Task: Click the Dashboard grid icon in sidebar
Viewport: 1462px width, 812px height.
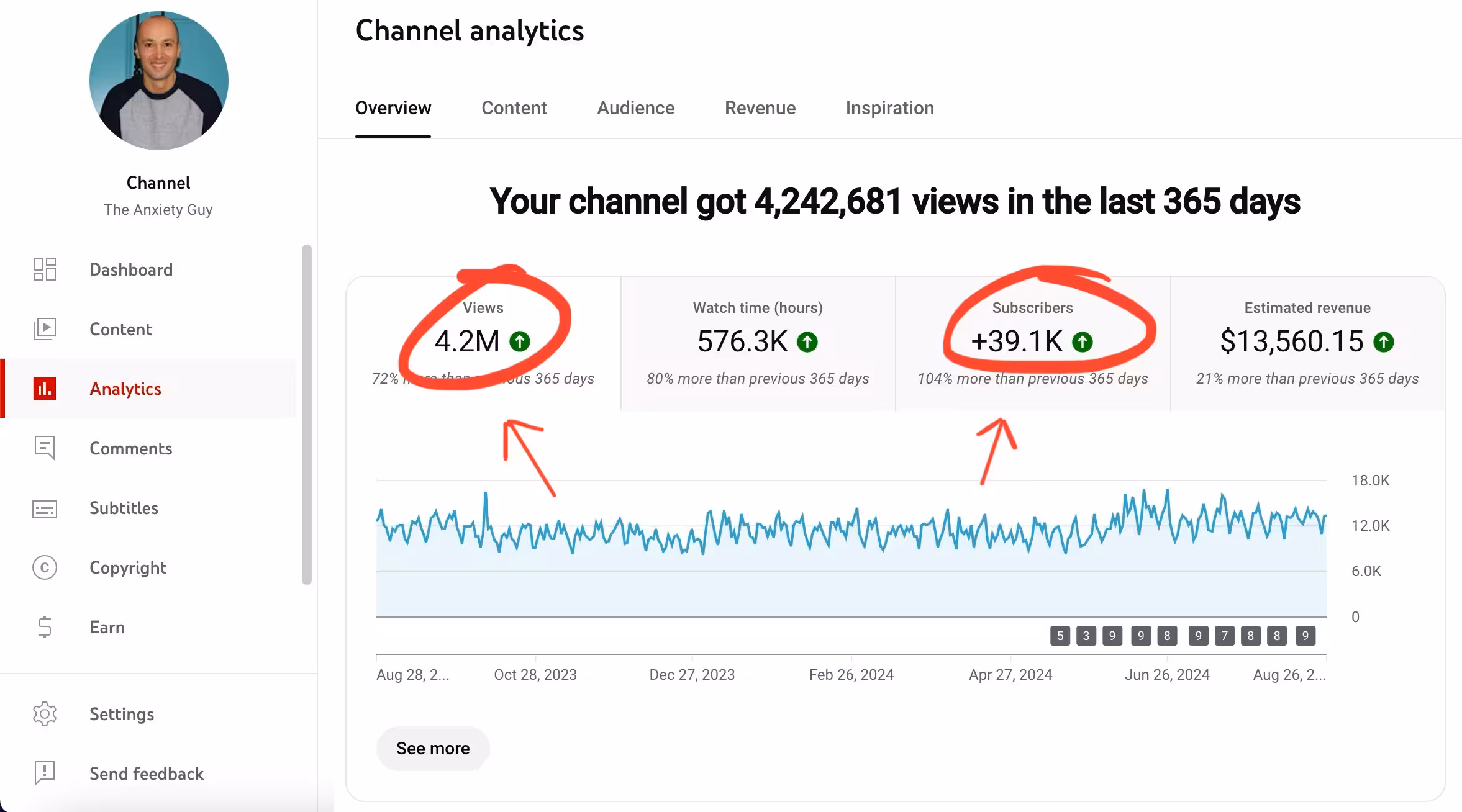Action: coord(45,269)
